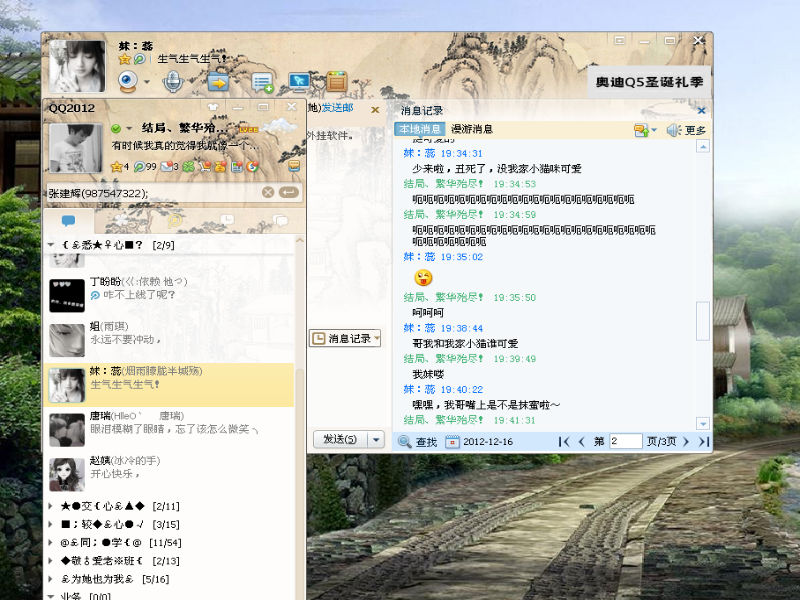This screenshot has width=800, height=600.
Task: Click the send file folder icon
Action: (218, 82)
